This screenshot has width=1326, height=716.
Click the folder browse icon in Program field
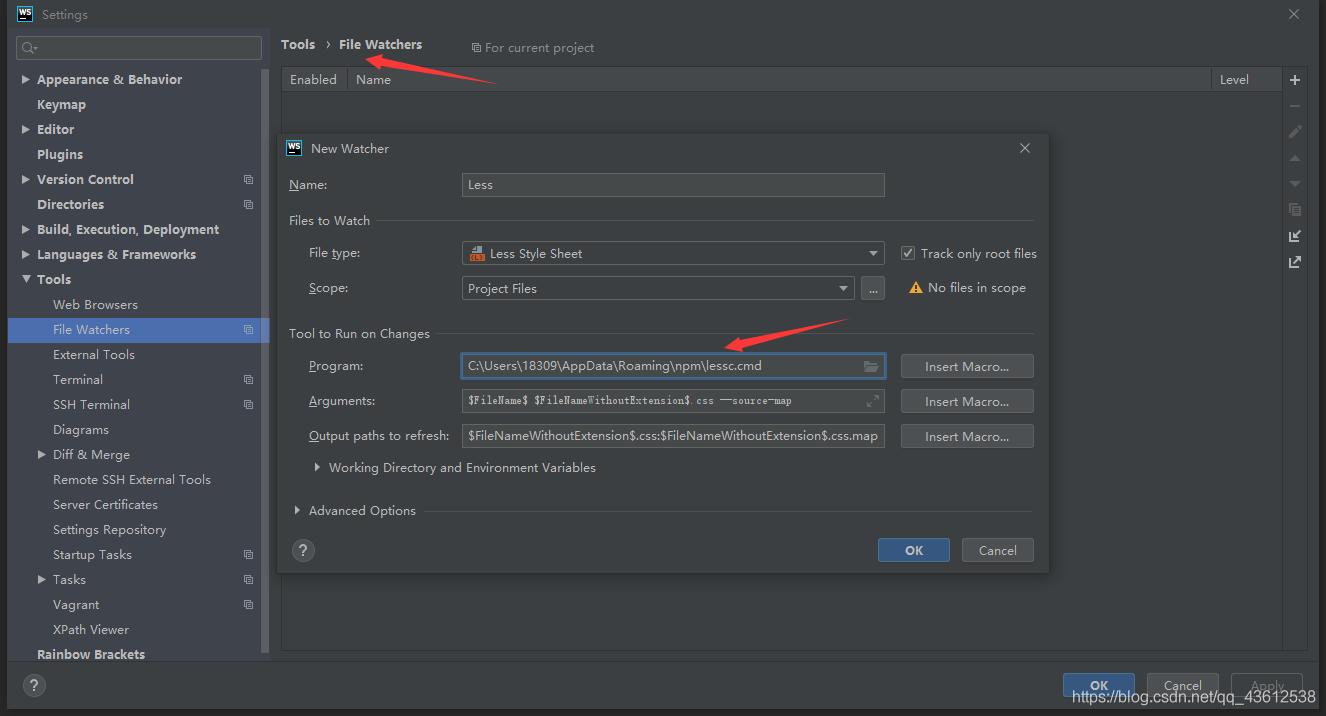[x=871, y=366]
